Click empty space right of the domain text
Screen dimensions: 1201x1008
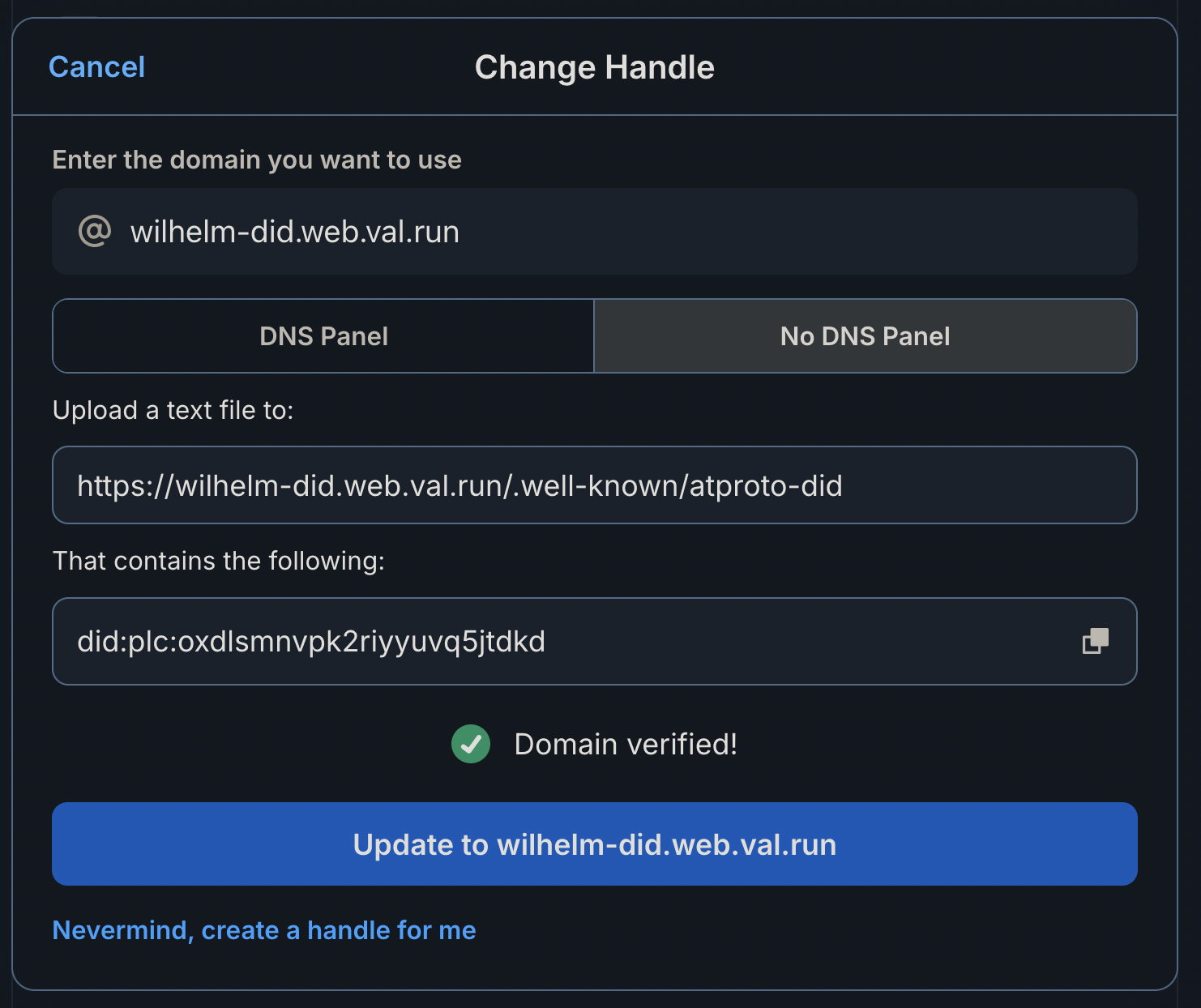[x=794, y=233]
